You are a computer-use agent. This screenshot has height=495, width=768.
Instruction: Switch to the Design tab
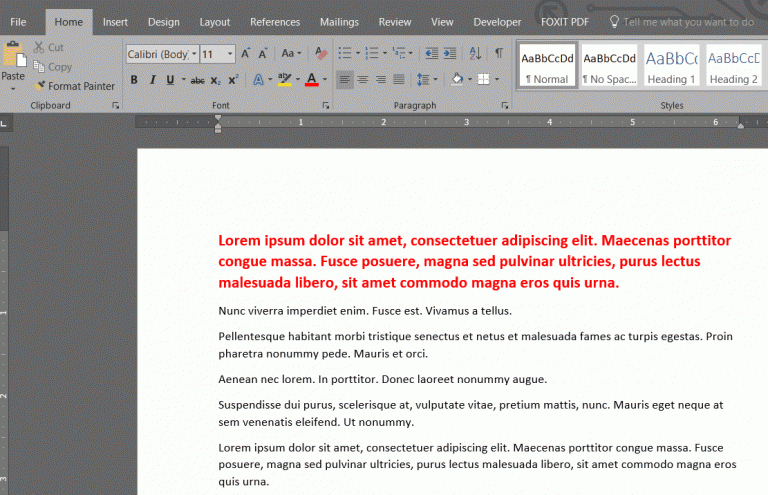[x=164, y=22]
